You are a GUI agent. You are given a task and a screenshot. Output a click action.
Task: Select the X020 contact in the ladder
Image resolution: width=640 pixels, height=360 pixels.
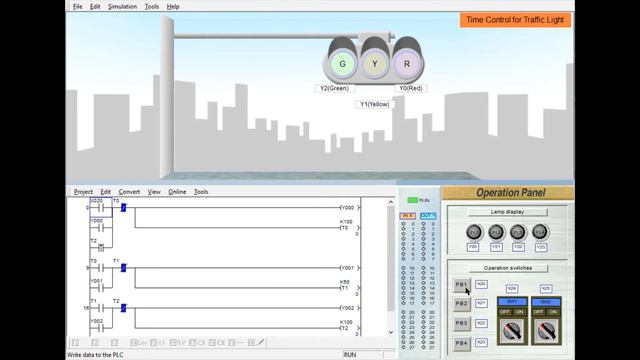101,207
